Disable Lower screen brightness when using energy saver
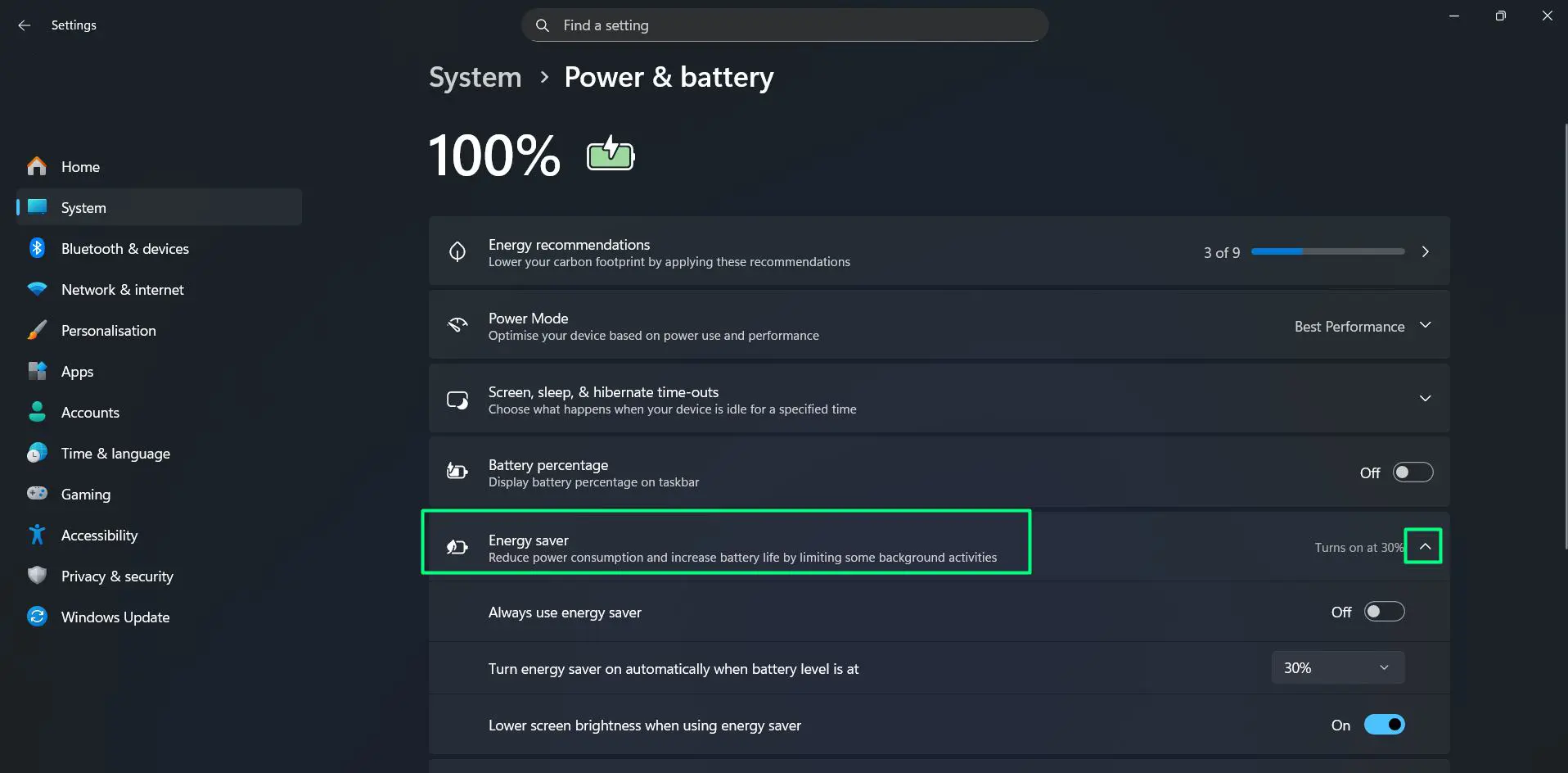The width and height of the screenshot is (1568, 773). 1385,724
